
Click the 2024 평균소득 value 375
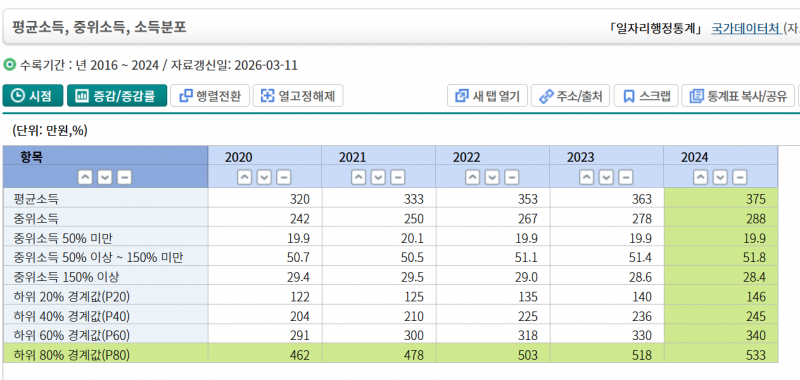(x=721, y=198)
